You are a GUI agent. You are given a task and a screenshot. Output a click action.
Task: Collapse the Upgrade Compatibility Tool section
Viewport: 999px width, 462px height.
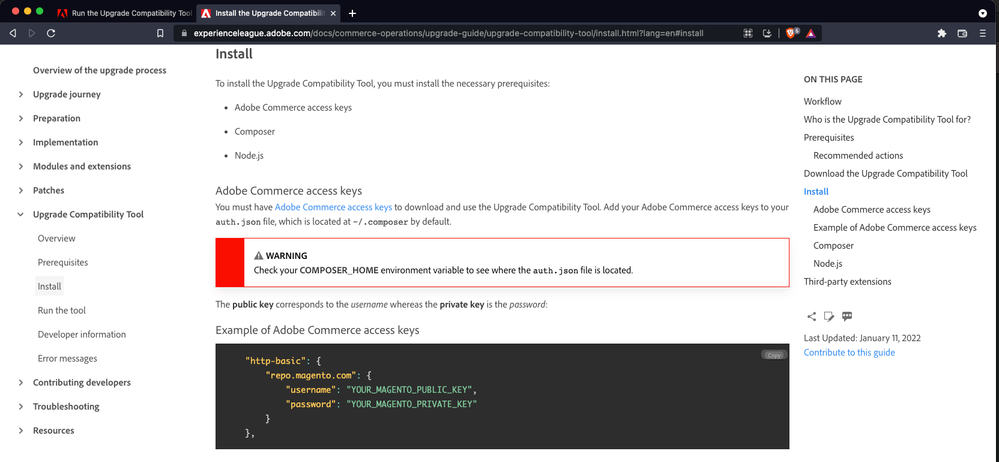pos(21,214)
